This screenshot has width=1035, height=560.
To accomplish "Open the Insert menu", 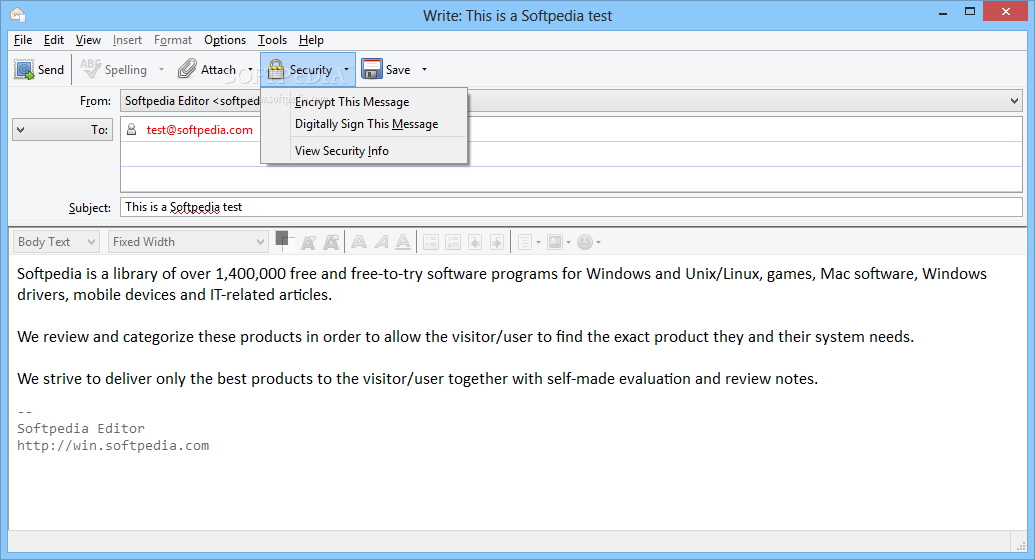I will point(127,40).
